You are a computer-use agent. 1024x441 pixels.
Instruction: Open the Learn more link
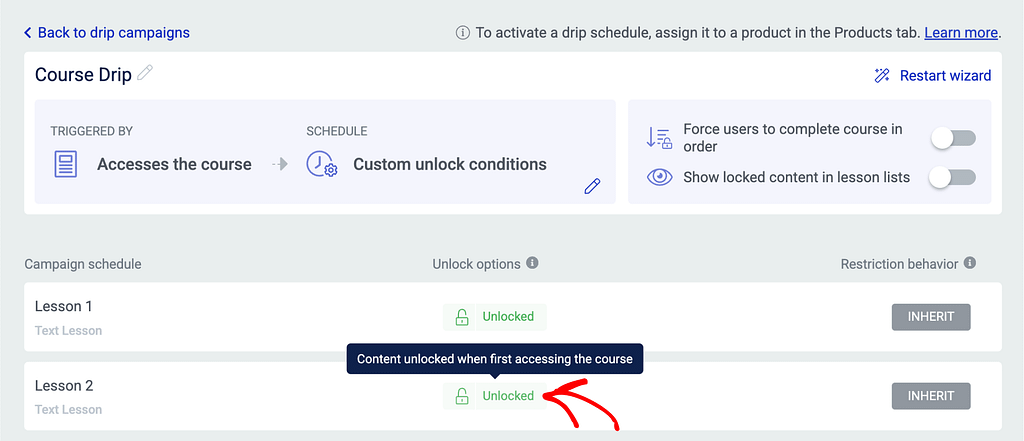[960, 33]
